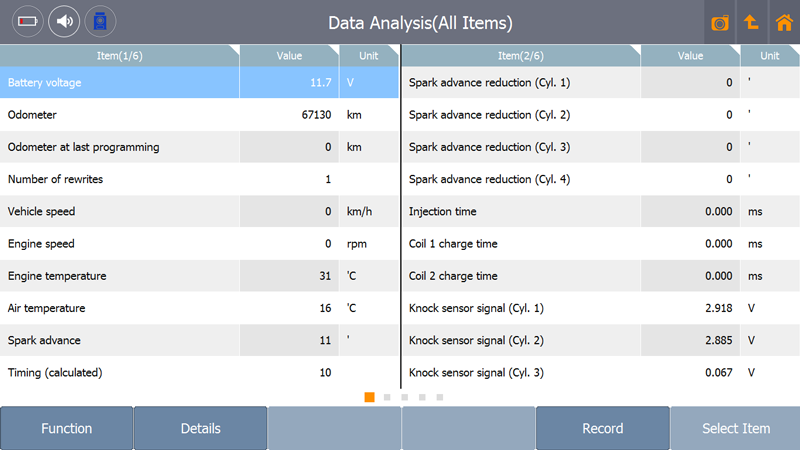
Task: Select the Injection time row
Action: point(601,211)
